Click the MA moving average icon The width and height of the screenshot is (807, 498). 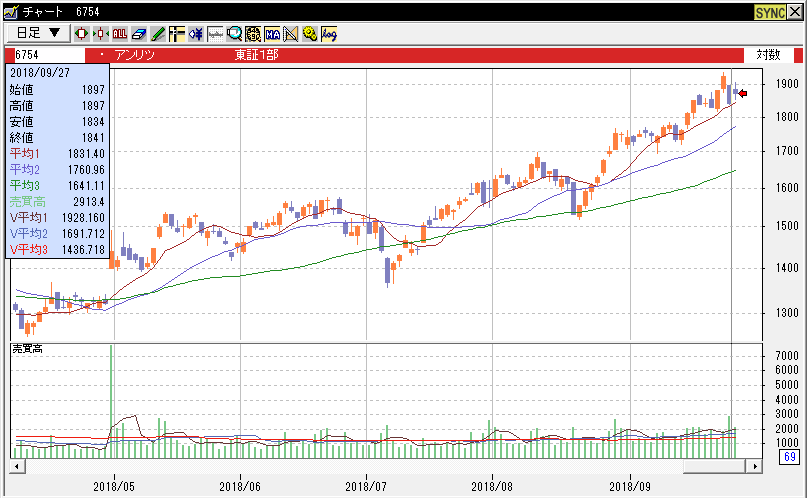[273, 33]
